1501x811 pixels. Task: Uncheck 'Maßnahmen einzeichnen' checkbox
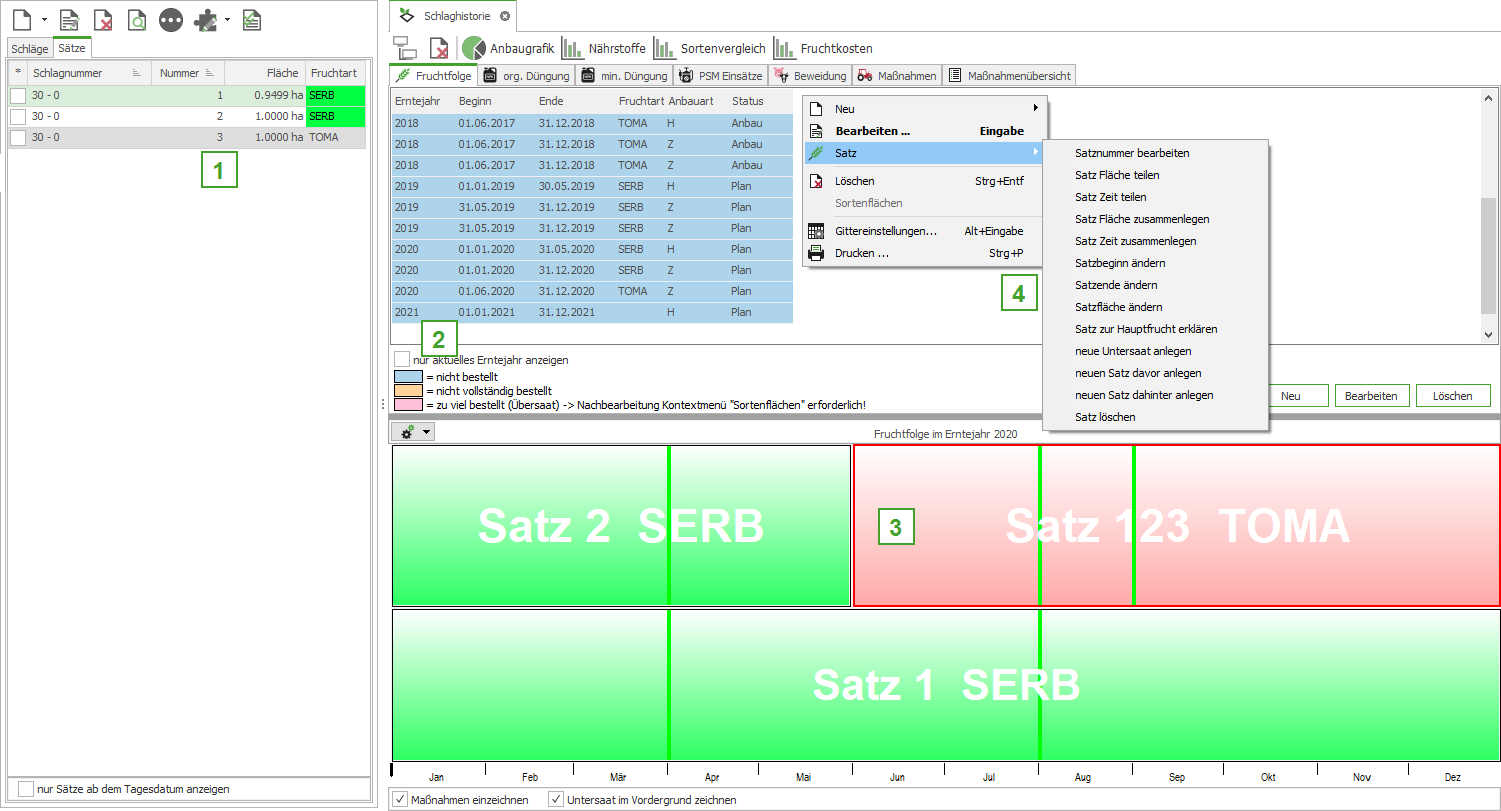tap(400, 800)
